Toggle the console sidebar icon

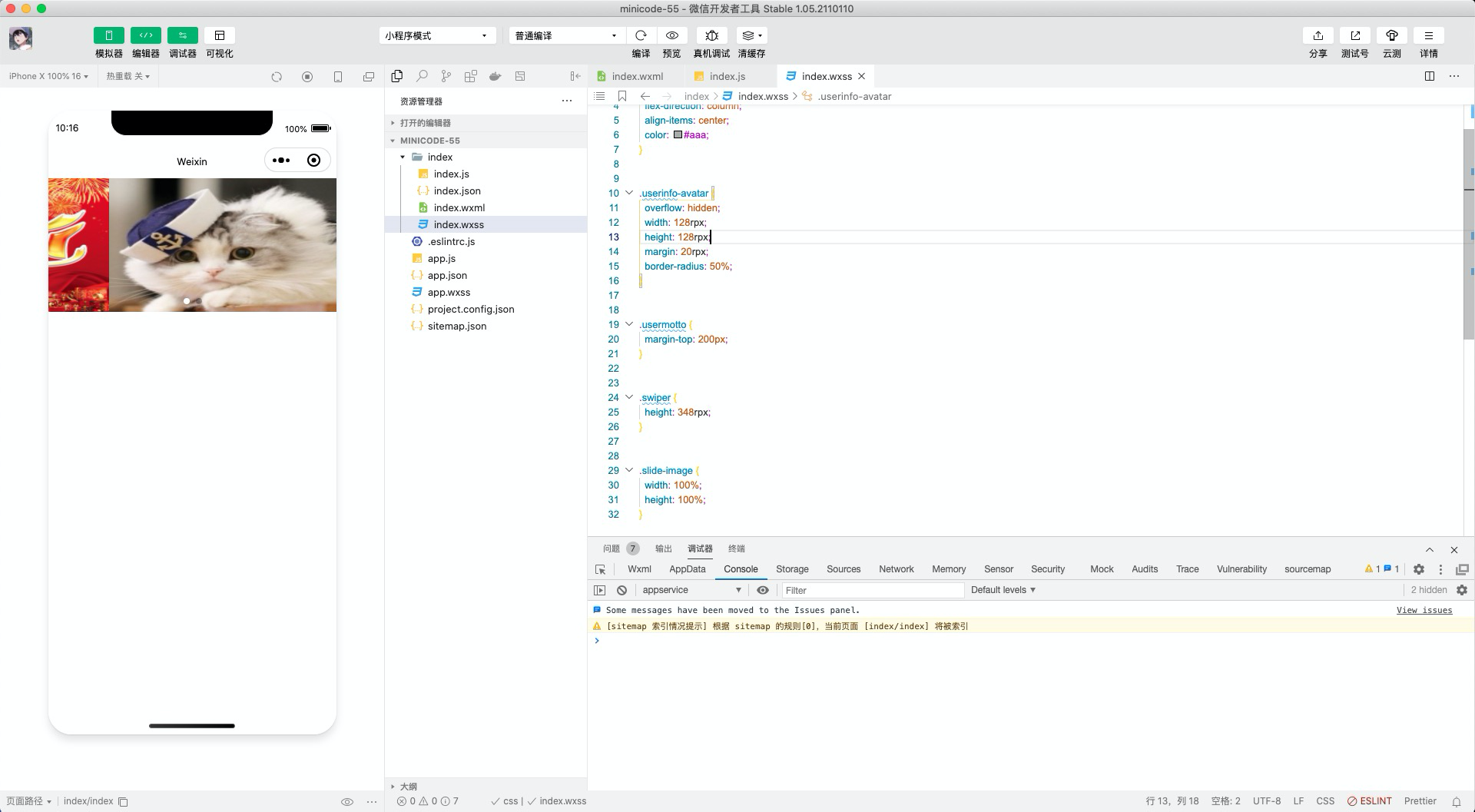pyautogui.click(x=600, y=590)
